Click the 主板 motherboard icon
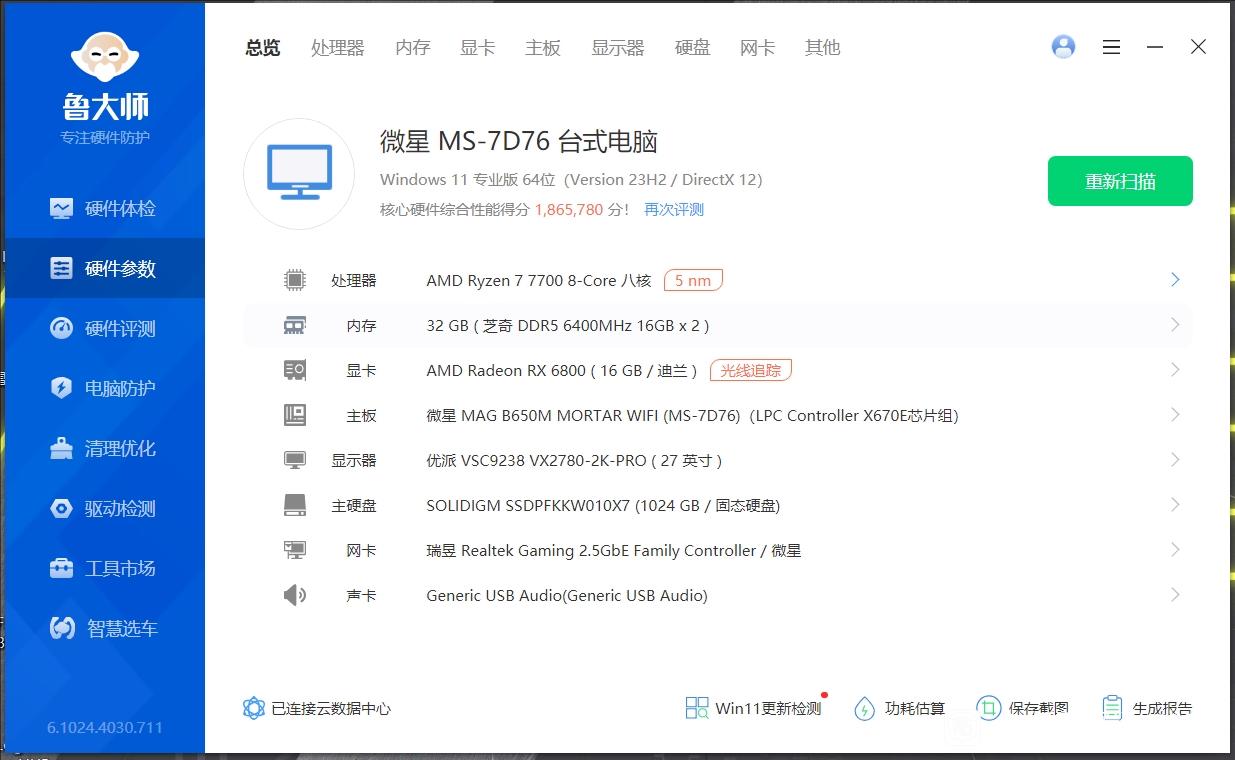This screenshot has height=760, width=1235. coord(294,415)
